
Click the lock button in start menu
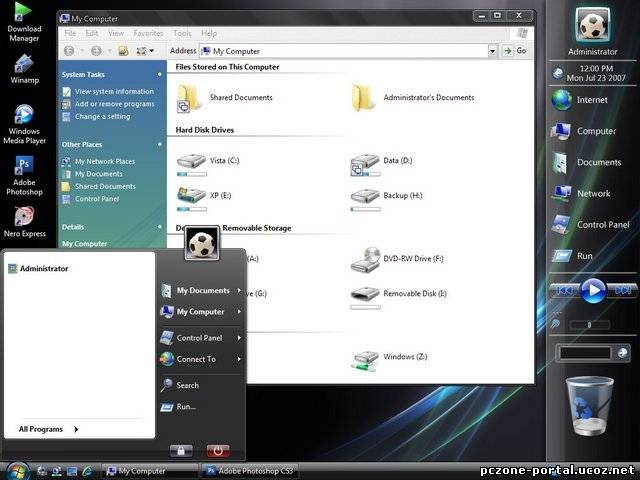[181, 451]
